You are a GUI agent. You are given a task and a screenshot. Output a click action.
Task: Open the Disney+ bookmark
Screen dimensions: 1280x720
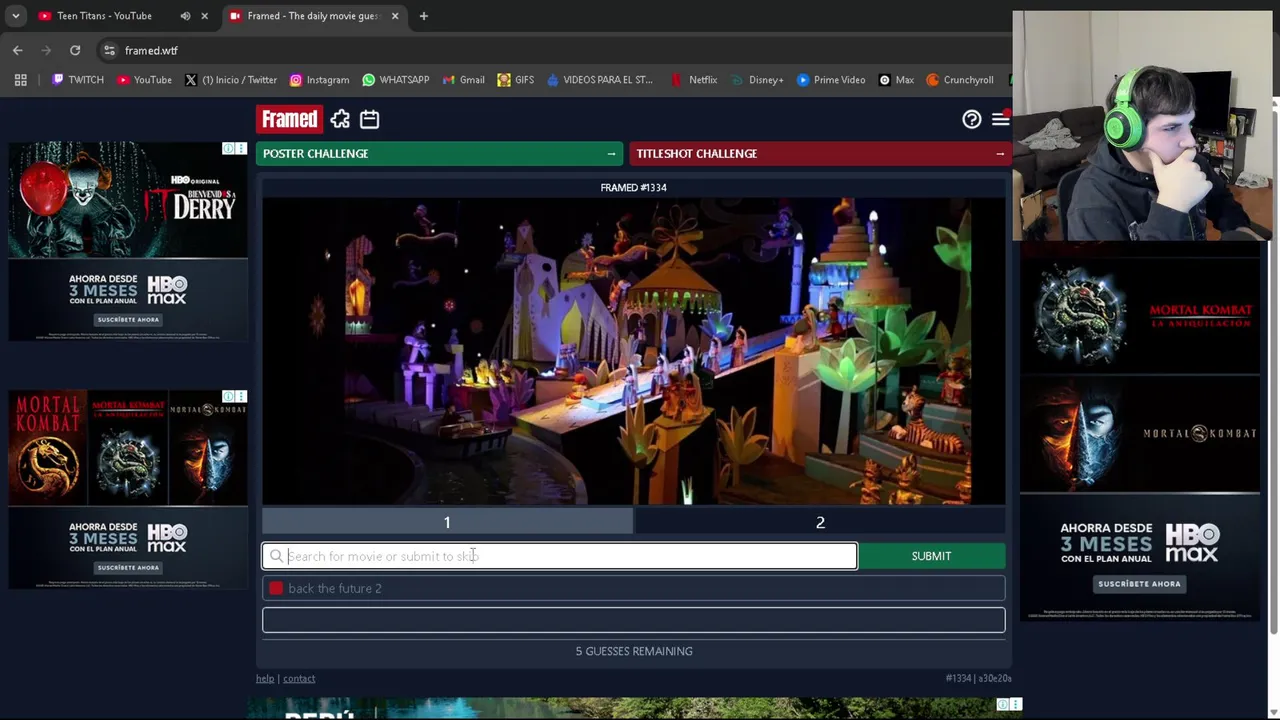[x=757, y=80]
